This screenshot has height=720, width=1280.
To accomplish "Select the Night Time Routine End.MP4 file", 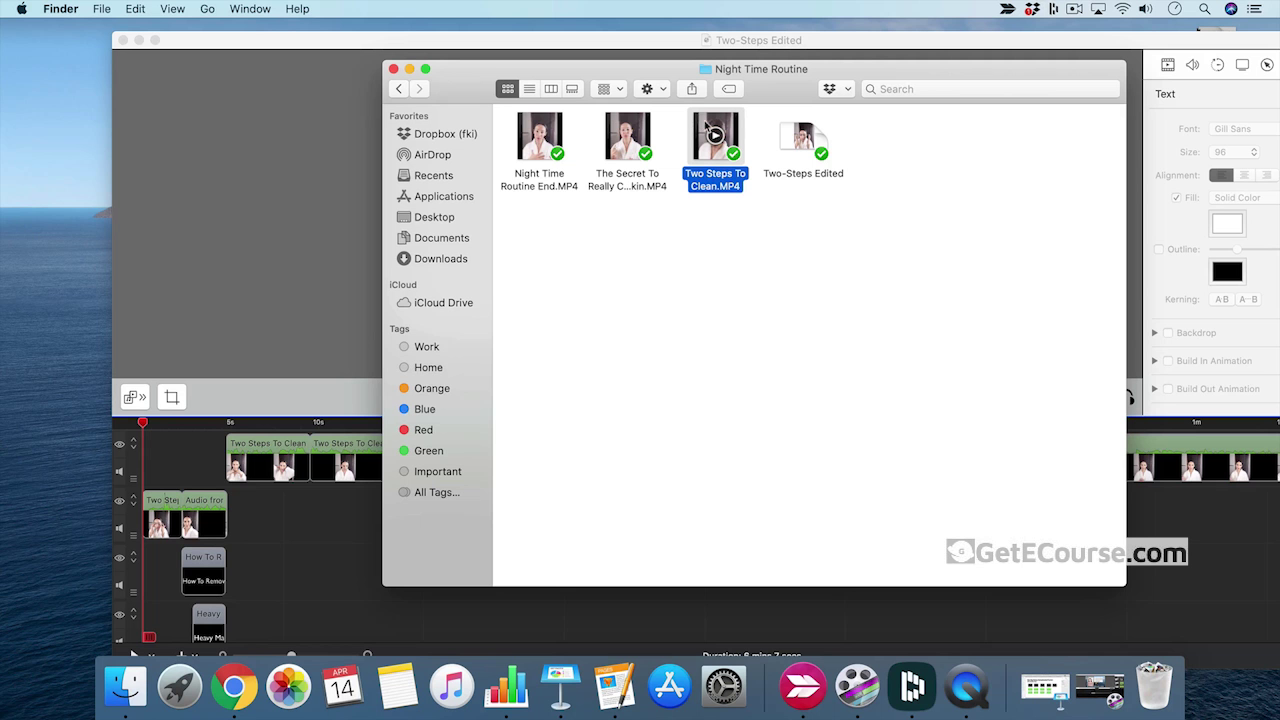I will coord(539,151).
